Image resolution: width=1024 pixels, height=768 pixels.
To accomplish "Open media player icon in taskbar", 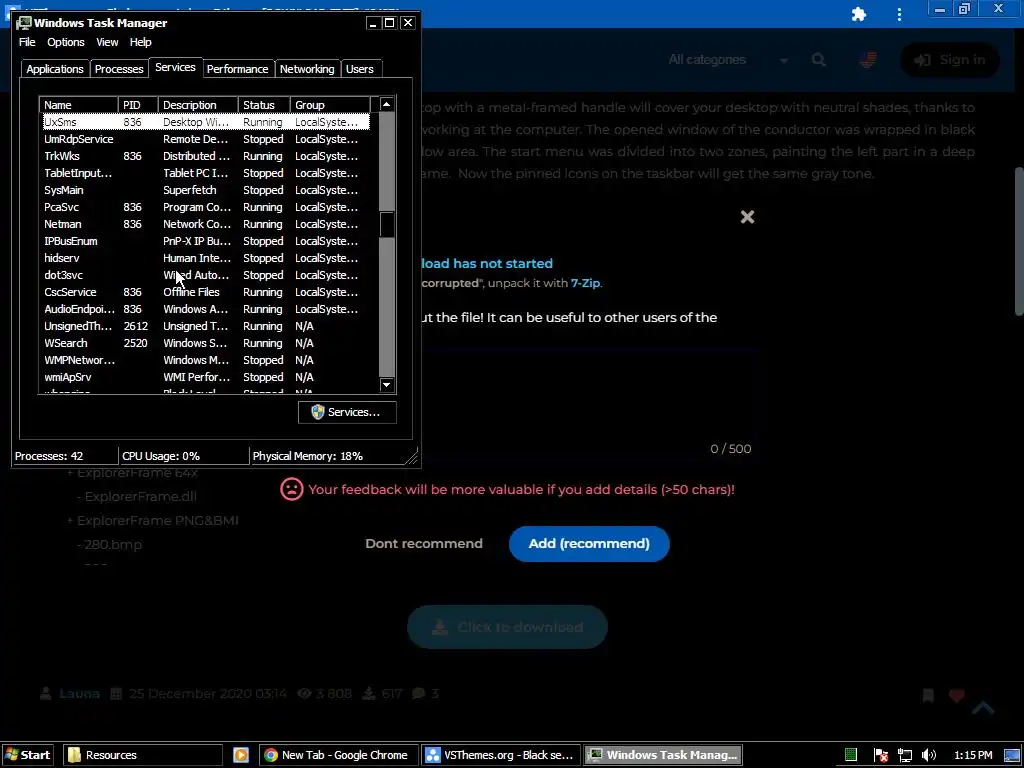I will point(241,755).
